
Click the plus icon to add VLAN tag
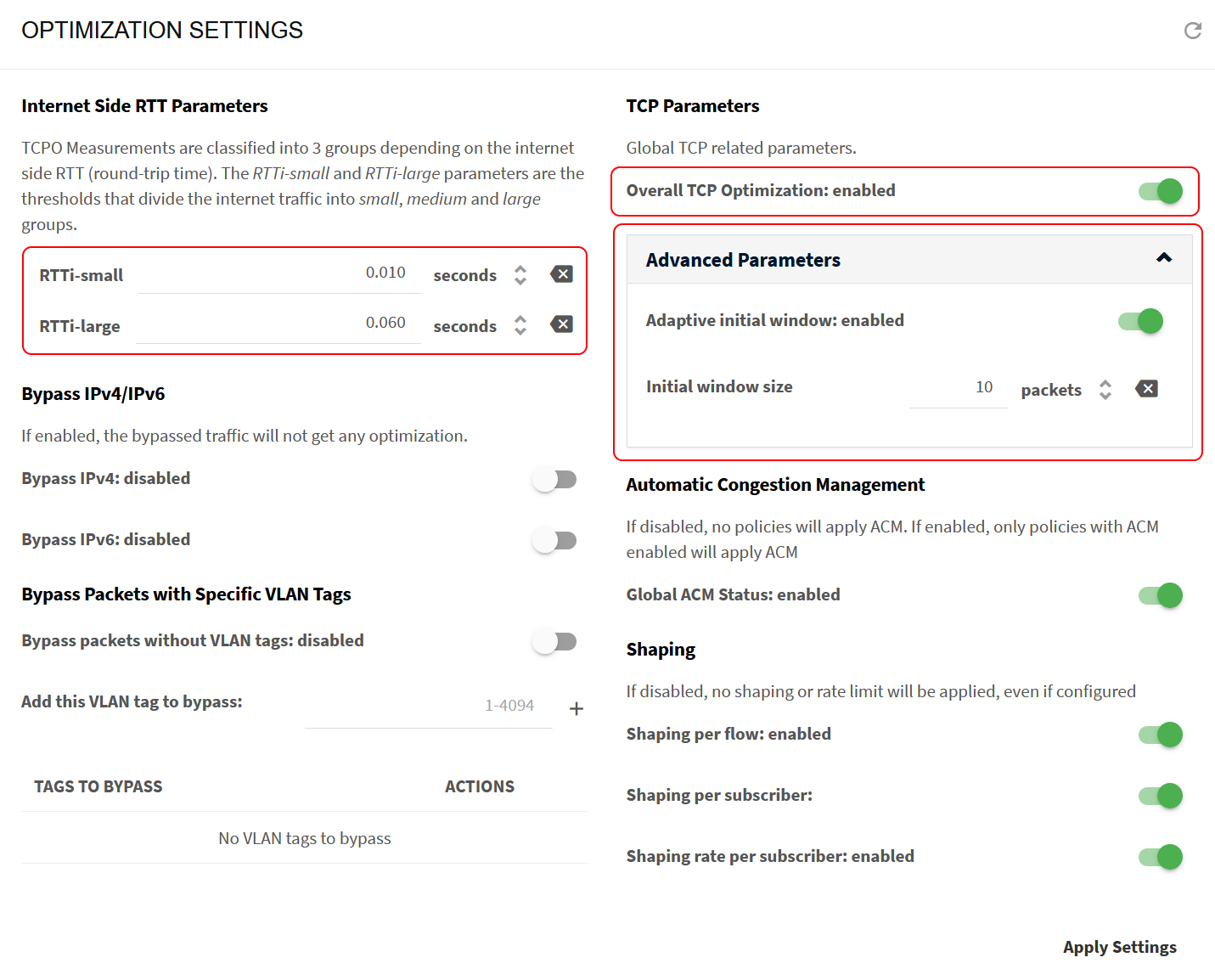577,708
